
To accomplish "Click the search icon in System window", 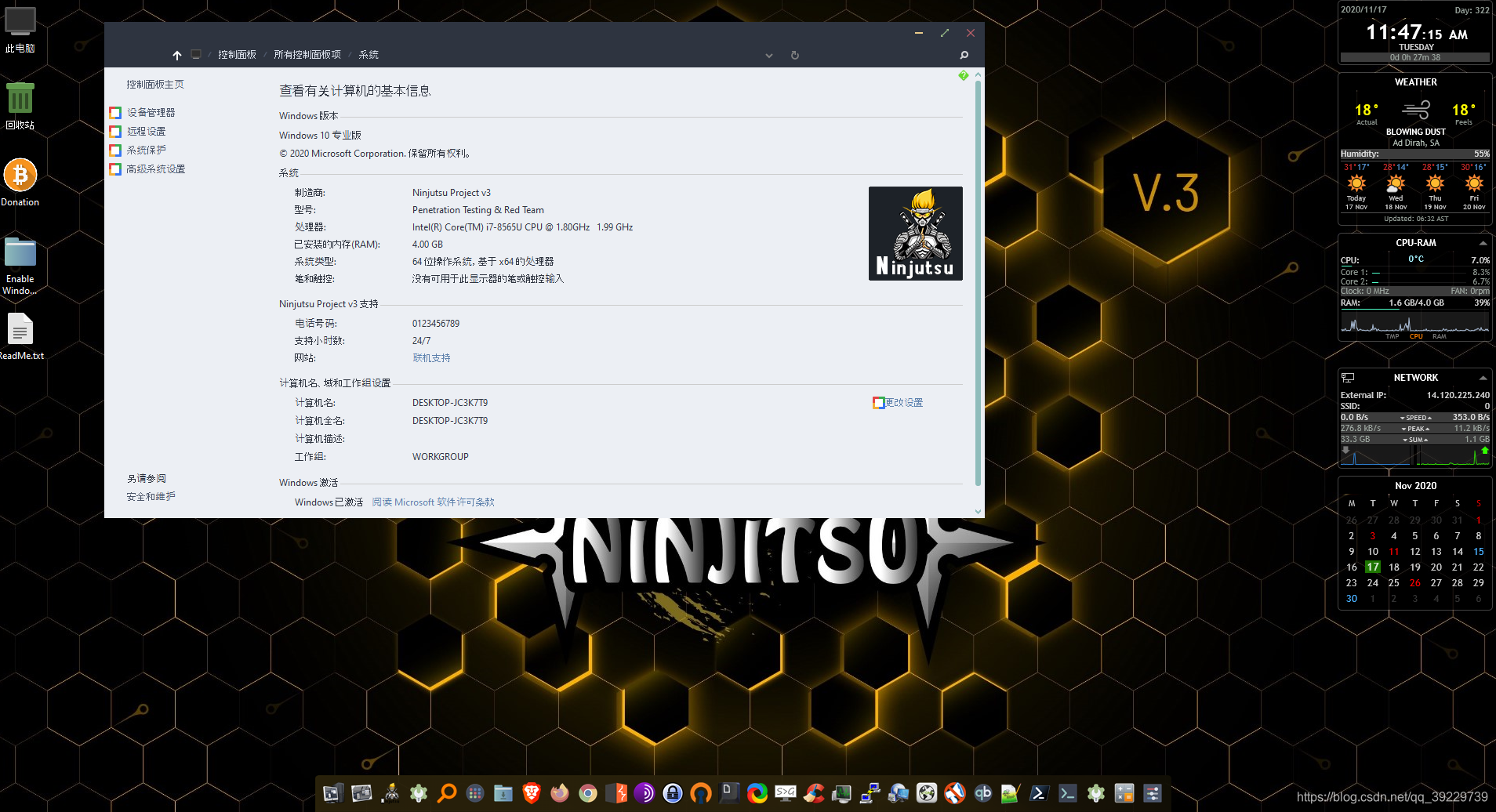I will 964,55.
